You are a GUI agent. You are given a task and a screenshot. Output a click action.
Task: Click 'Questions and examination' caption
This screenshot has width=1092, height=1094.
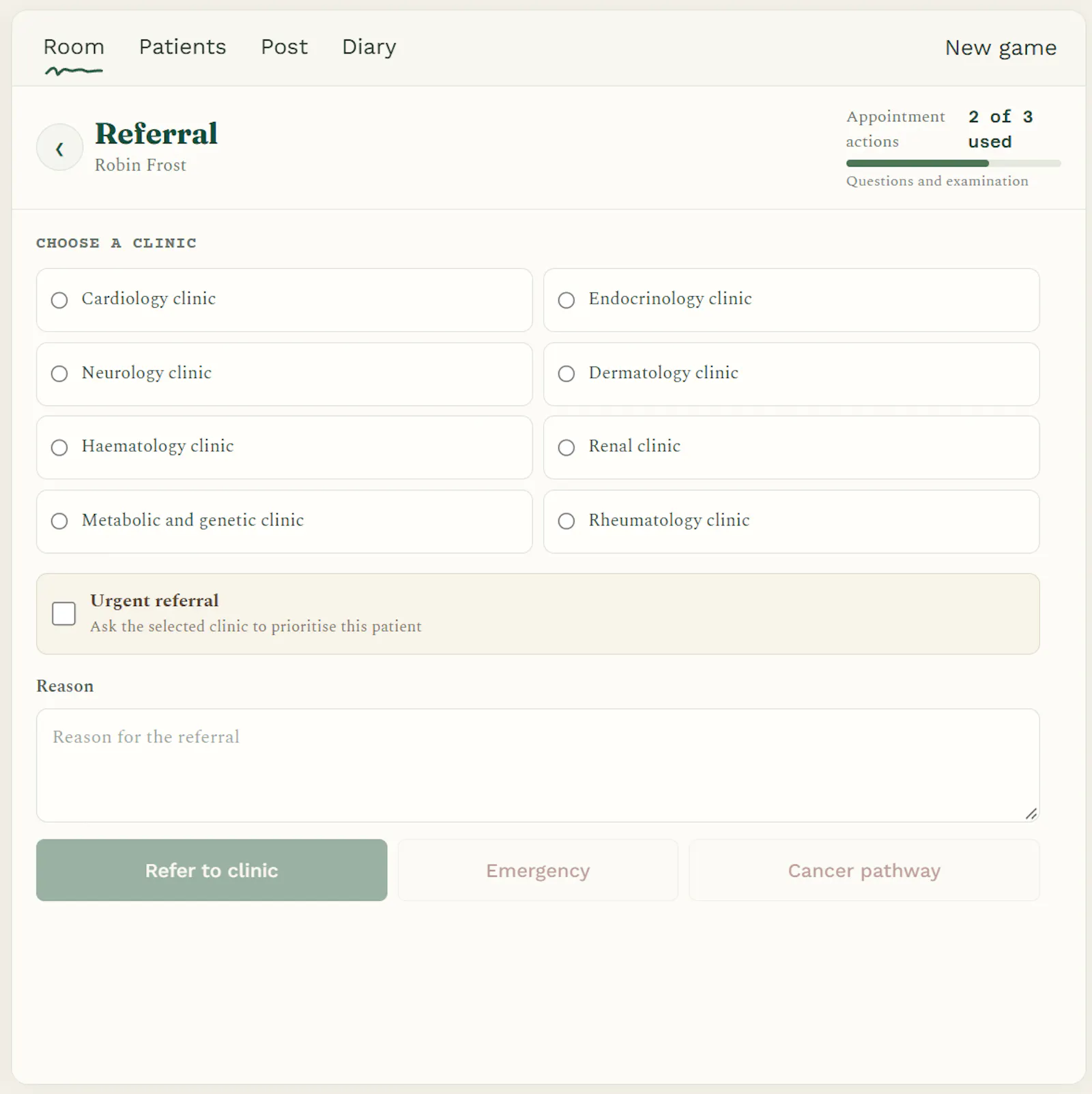click(937, 181)
